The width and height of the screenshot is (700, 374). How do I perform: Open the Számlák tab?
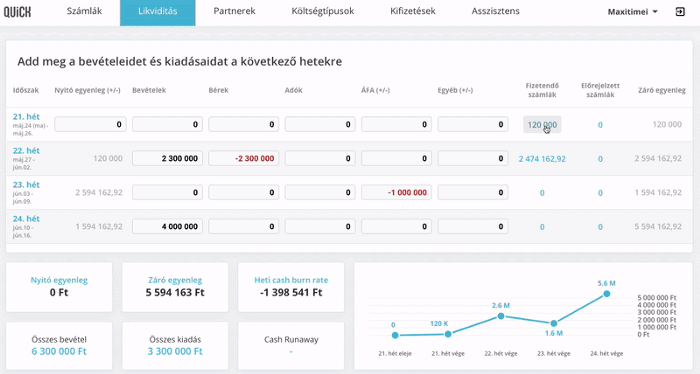coord(84,11)
